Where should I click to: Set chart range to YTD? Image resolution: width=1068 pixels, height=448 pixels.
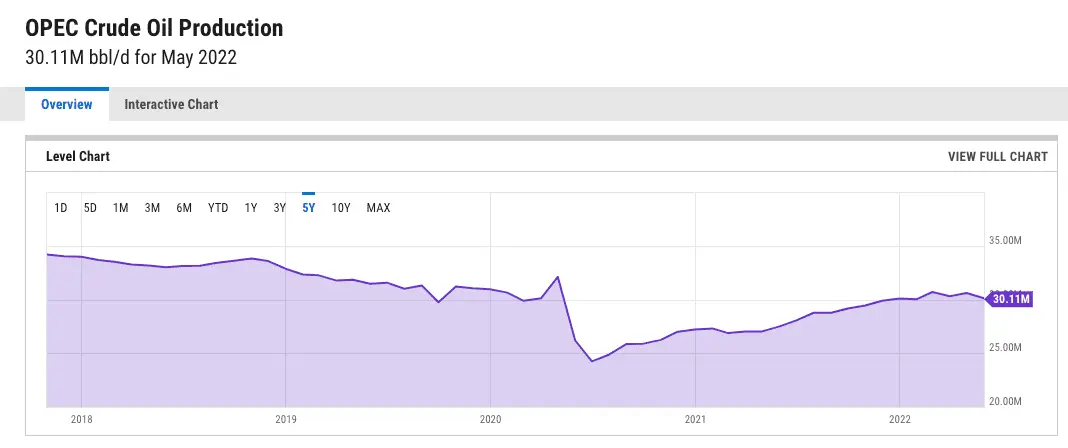click(218, 208)
